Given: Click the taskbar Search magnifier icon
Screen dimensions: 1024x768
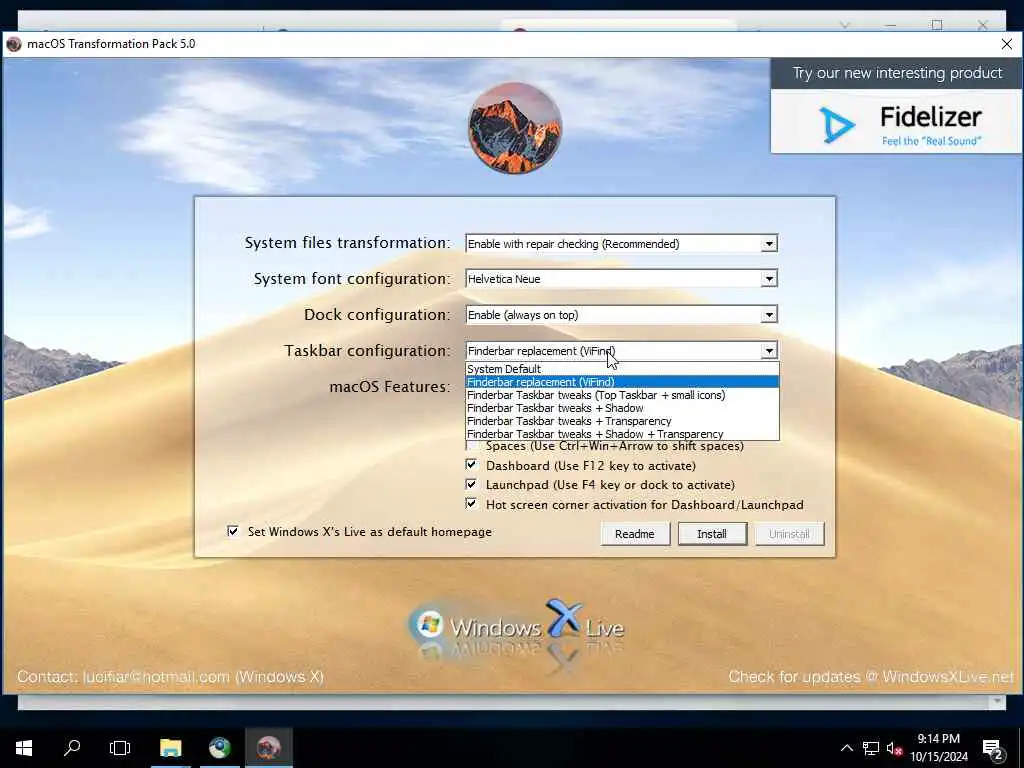Looking at the screenshot, I should [72, 748].
